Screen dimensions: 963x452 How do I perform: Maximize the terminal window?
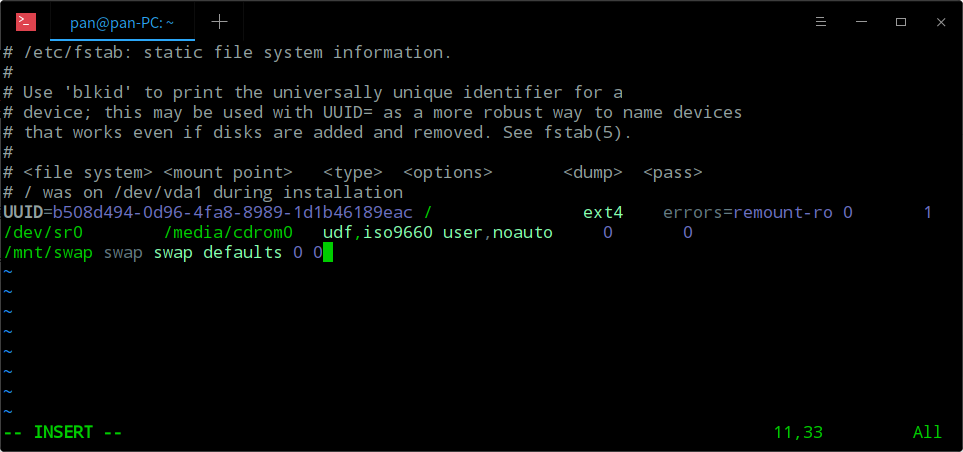[900, 21]
